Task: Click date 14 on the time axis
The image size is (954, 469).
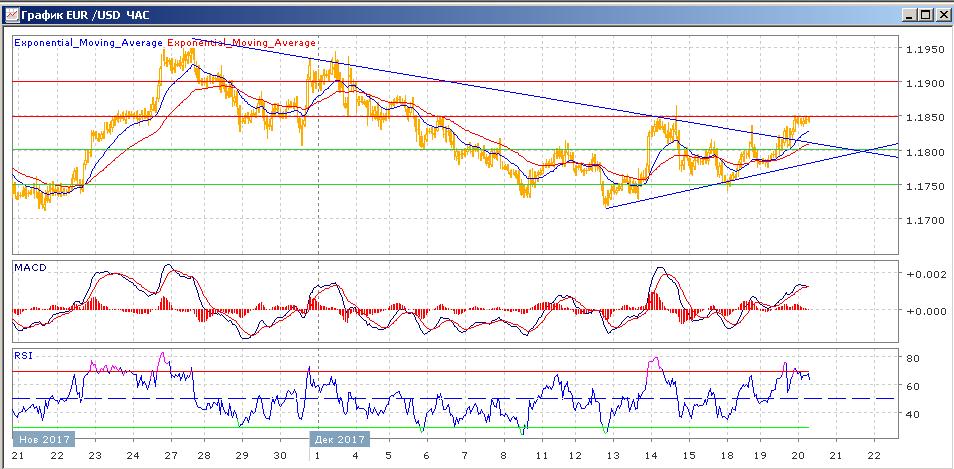Action: coord(650,456)
